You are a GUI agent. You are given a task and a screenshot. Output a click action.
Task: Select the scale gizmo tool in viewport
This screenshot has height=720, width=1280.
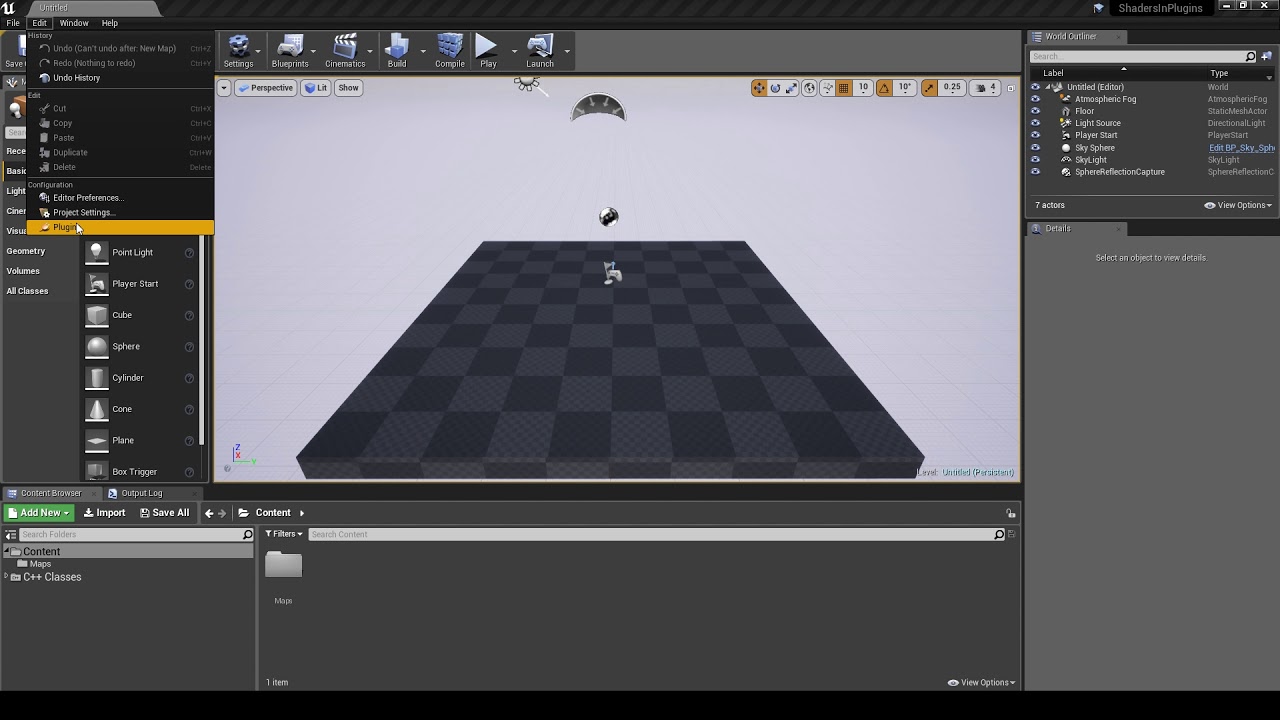(791, 88)
